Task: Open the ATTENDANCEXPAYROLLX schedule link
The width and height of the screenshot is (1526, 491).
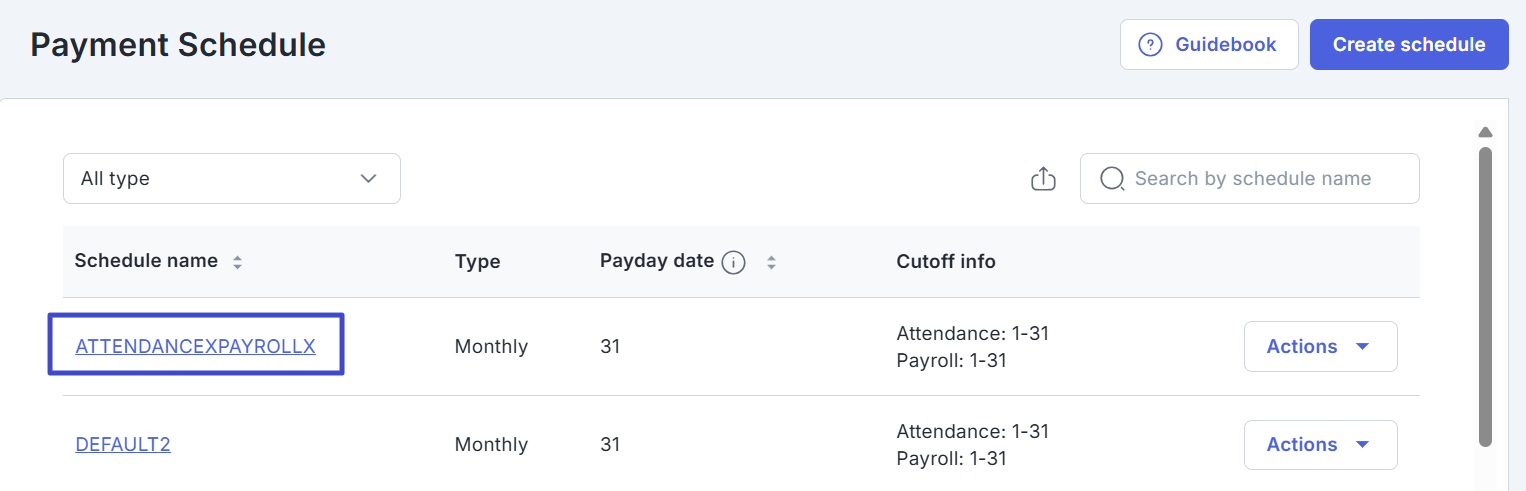Action: [195, 347]
